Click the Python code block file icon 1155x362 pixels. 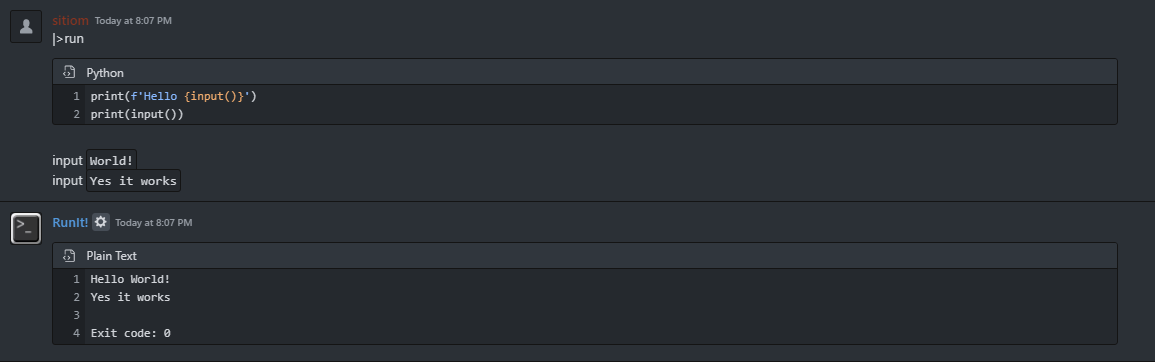[69, 72]
